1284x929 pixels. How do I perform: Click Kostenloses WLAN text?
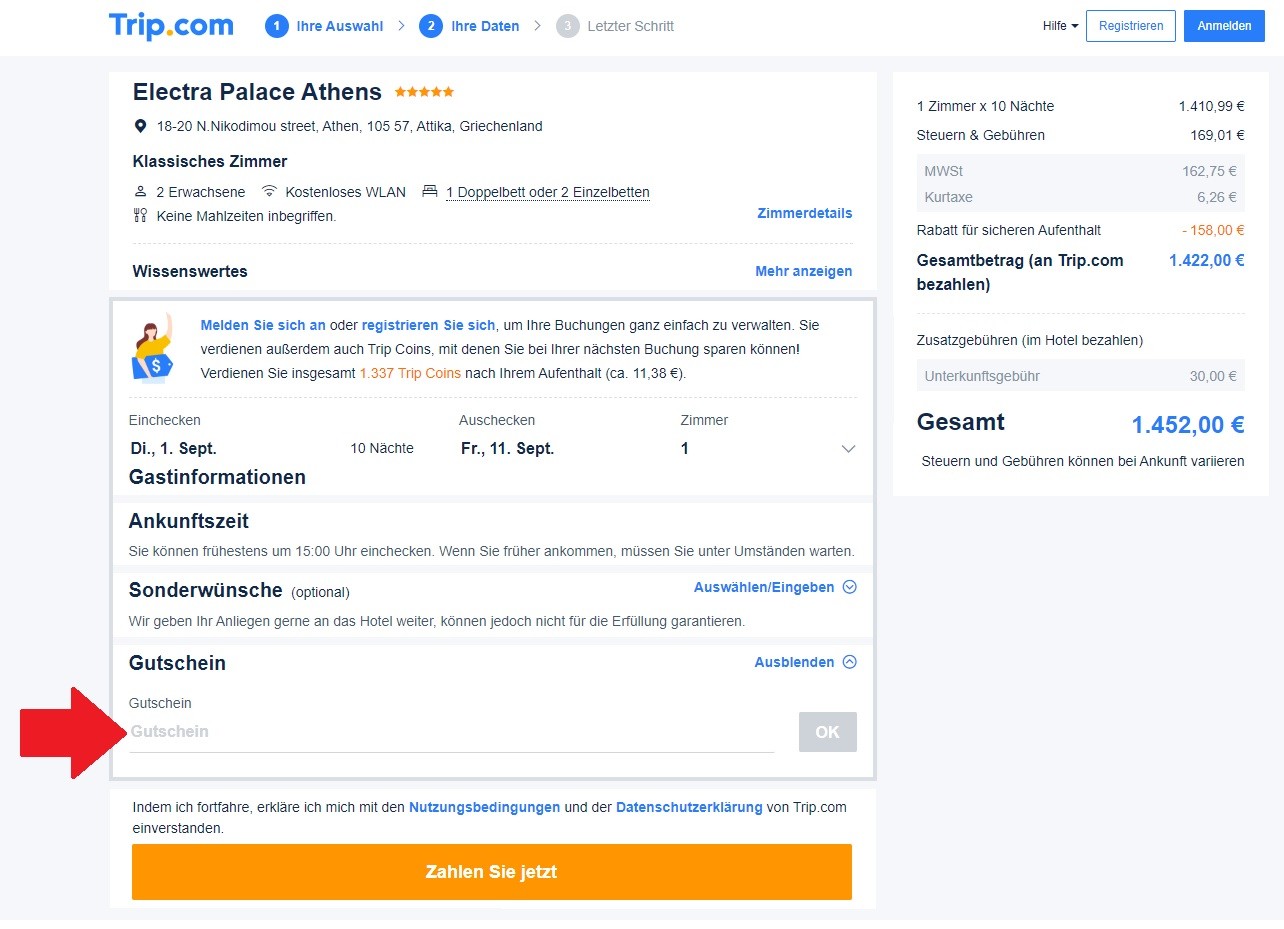[x=346, y=192]
